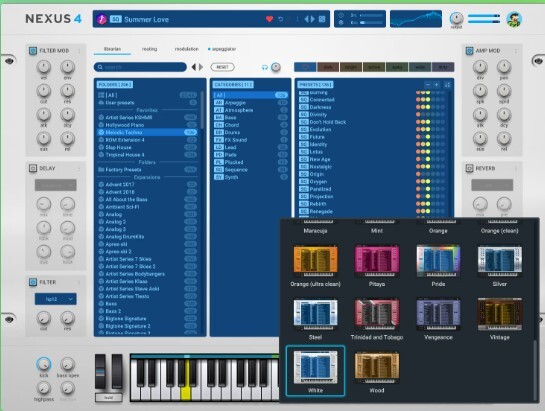Click the output knob in header

click(x=456, y=18)
